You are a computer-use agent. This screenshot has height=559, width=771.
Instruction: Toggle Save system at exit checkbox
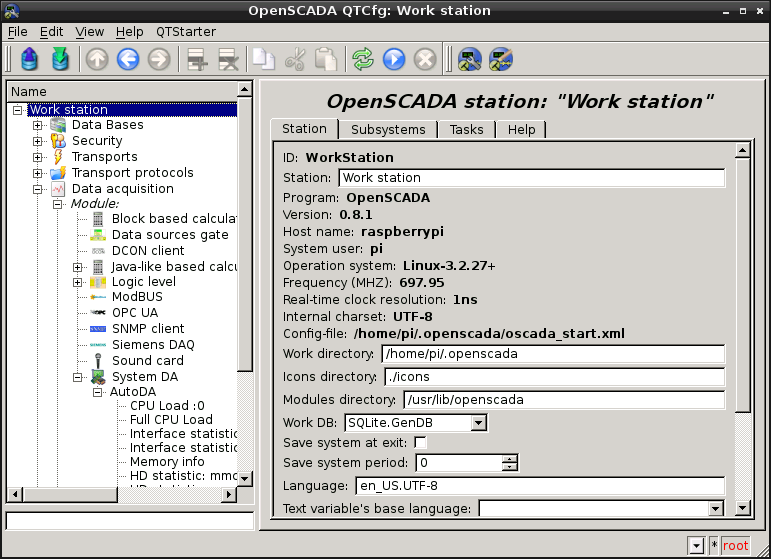pos(420,442)
